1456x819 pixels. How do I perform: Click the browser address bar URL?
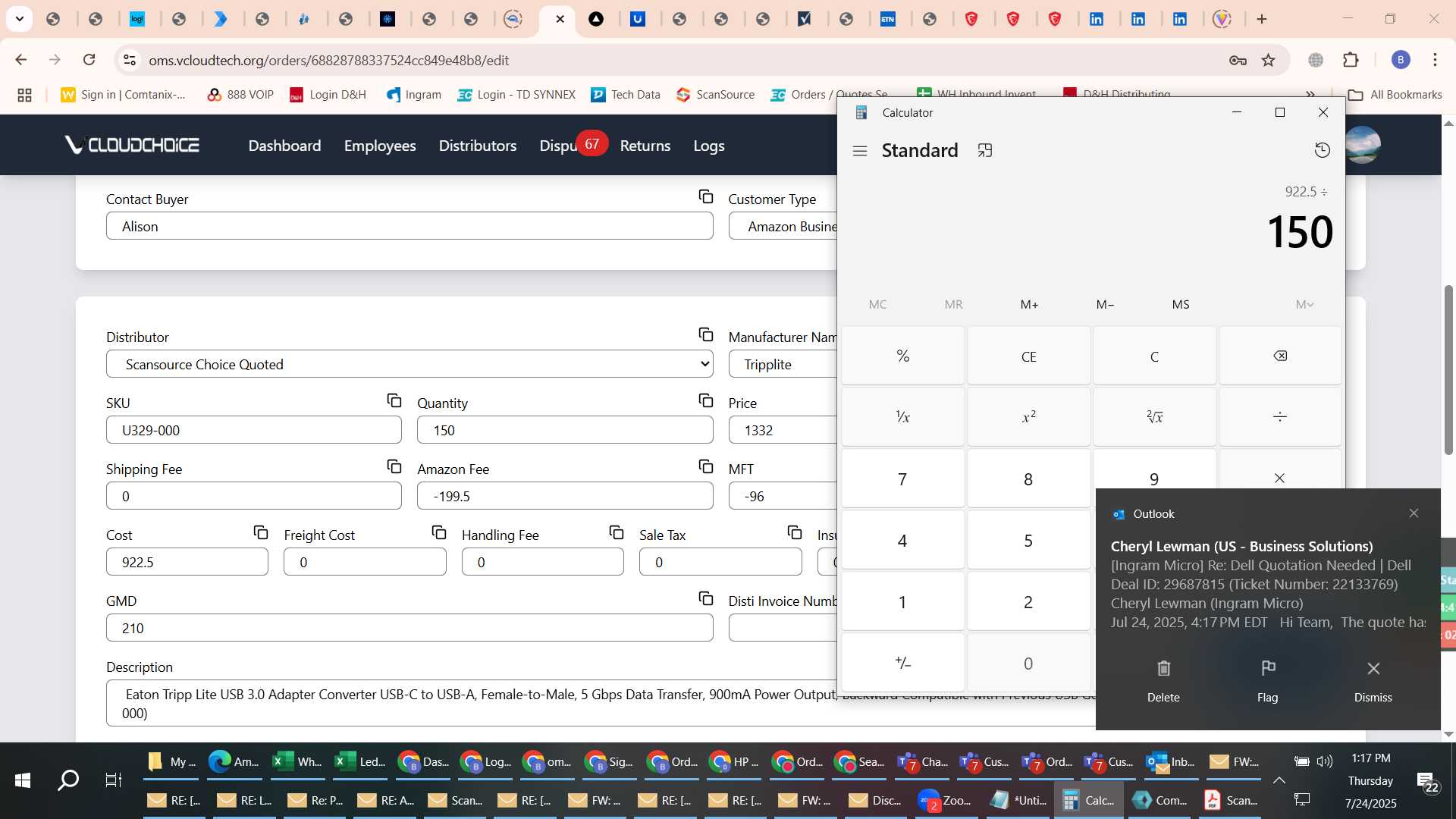click(x=328, y=60)
